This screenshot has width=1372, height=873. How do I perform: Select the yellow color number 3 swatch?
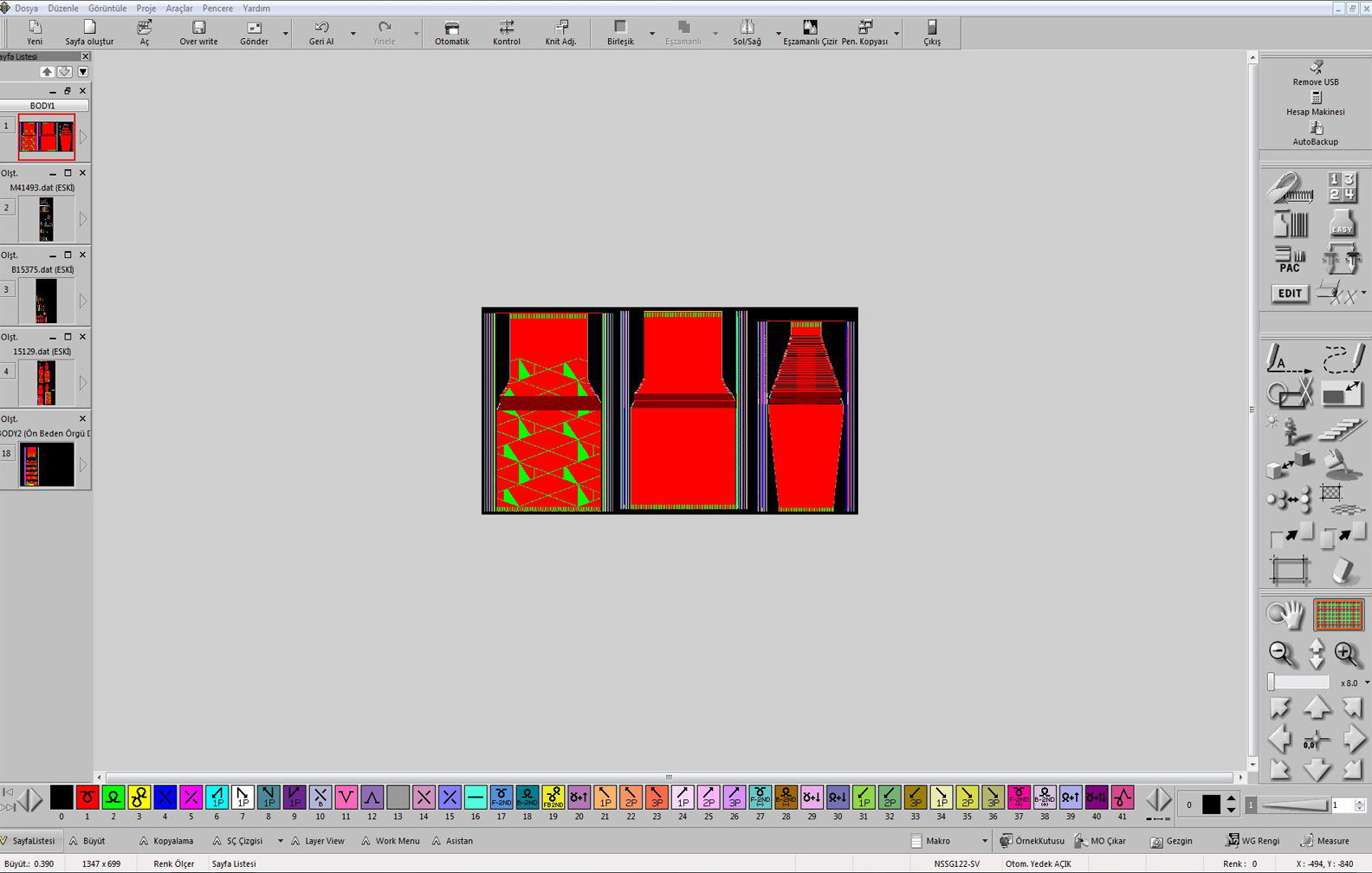click(139, 797)
